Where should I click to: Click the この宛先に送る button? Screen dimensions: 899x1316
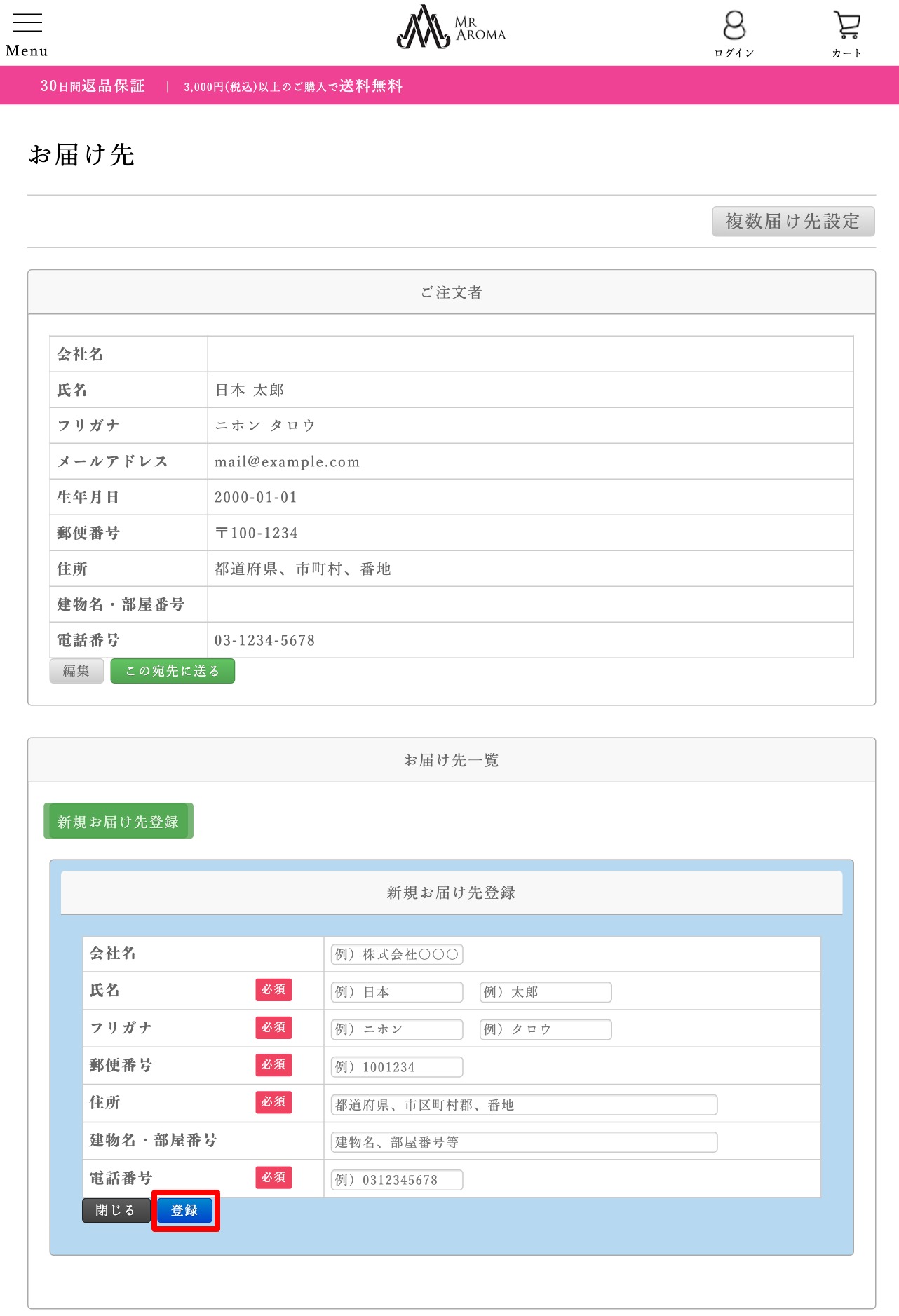pyautogui.click(x=173, y=671)
